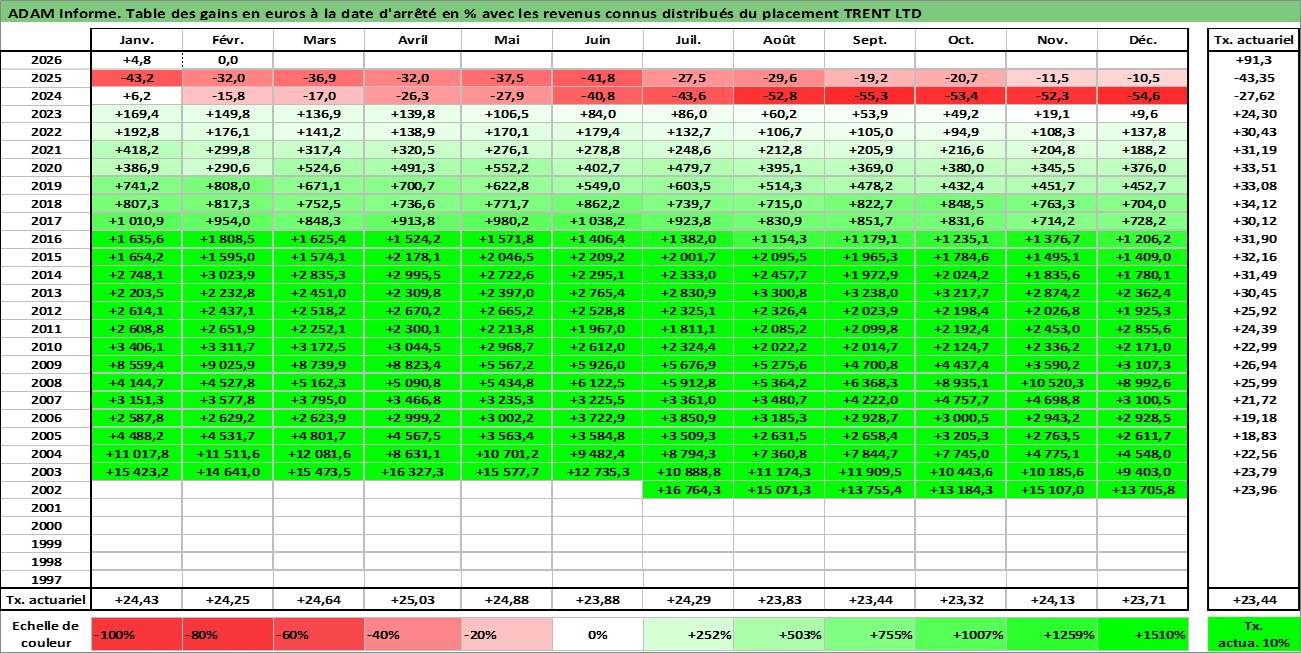Image resolution: width=1301 pixels, height=653 pixels.
Task: Select the '+1 808,5' February 2016 cell
Action: pyautogui.click(x=227, y=239)
